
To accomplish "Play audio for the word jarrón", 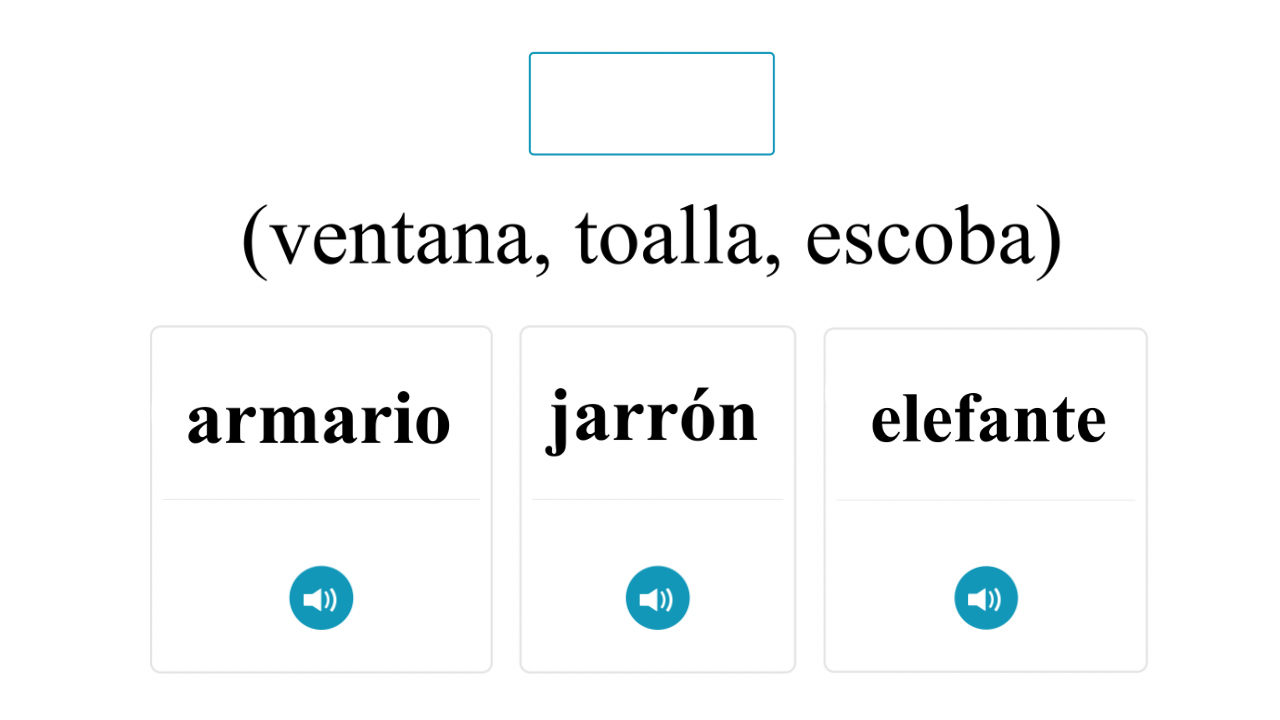I will pos(657,598).
